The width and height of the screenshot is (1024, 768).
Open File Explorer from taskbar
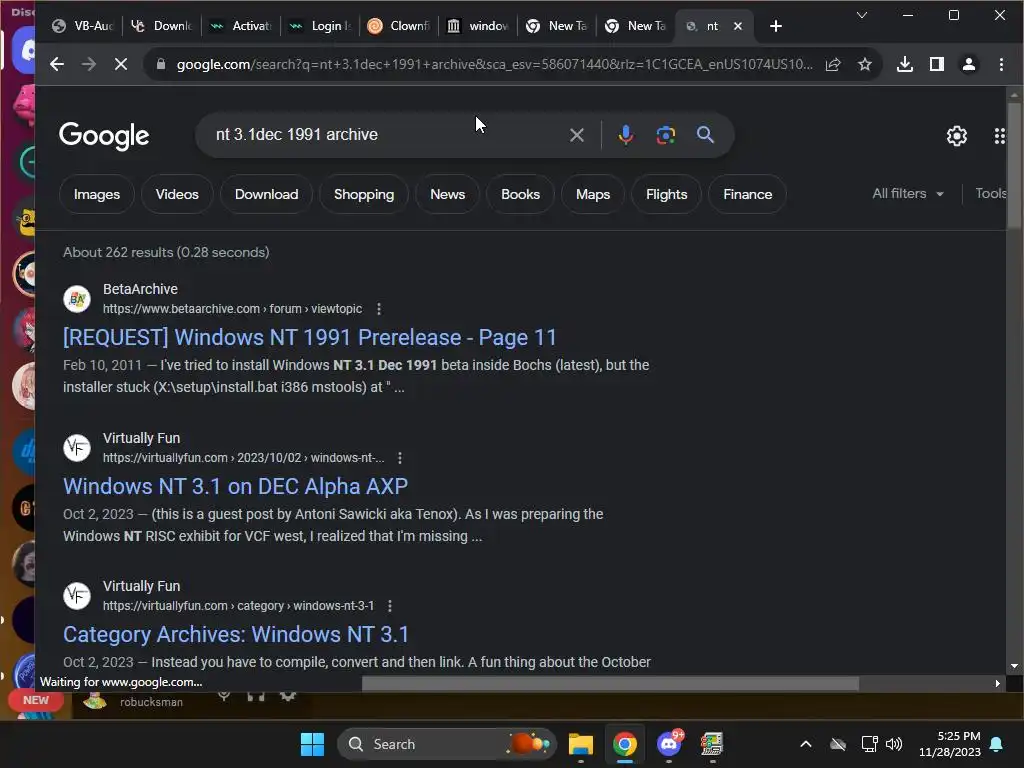click(581, 744)
